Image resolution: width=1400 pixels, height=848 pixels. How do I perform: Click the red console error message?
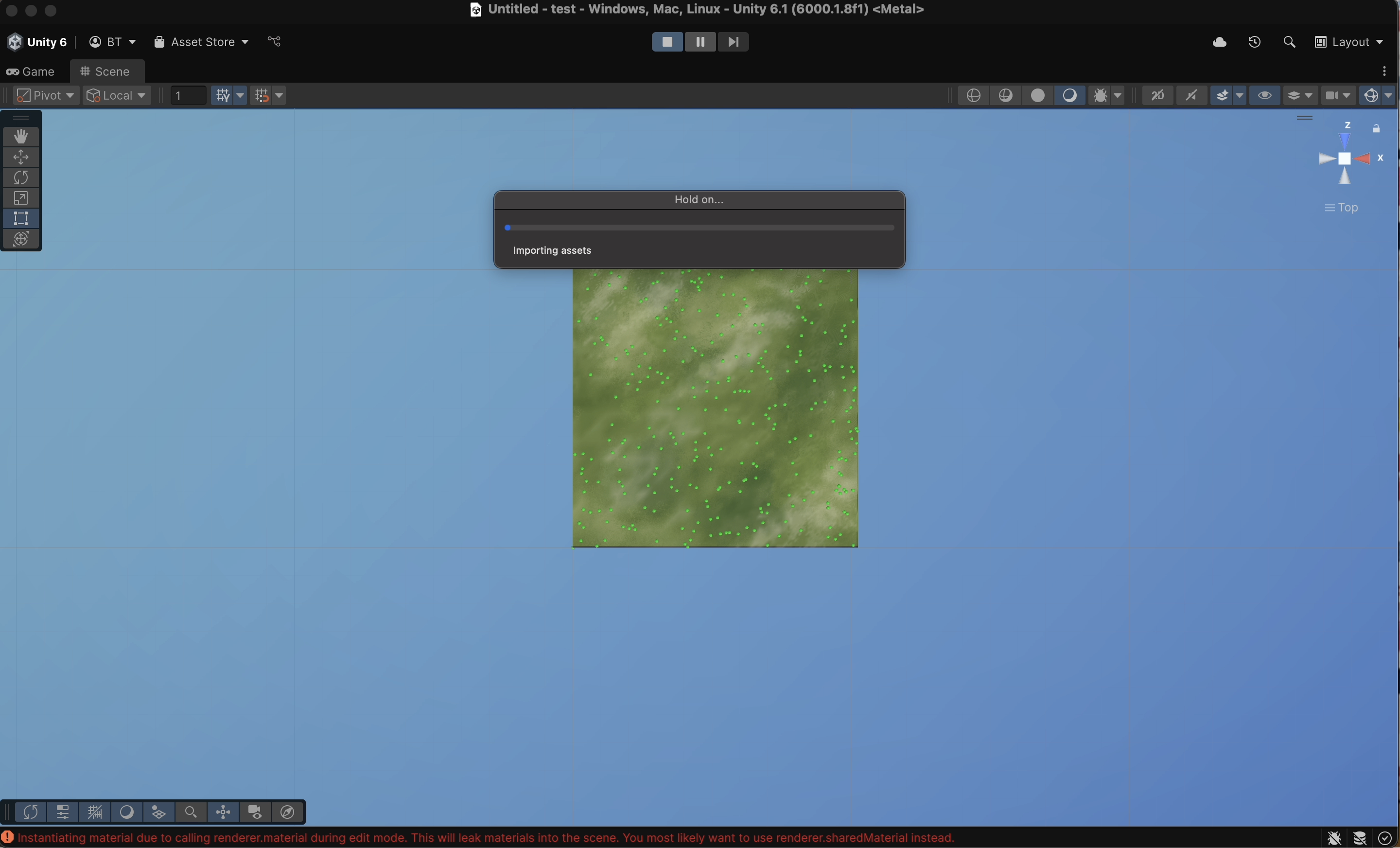pyautogui.click(x=486, y=838)
